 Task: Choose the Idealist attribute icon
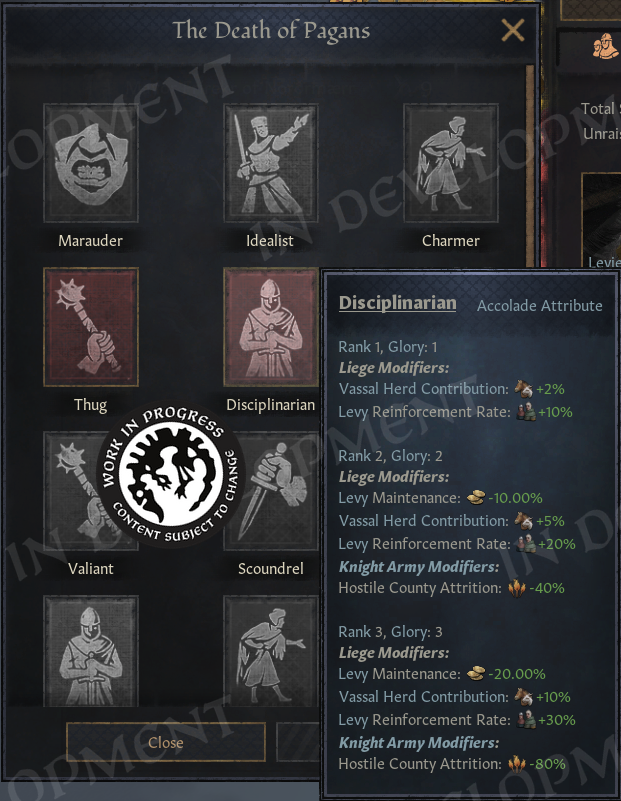[271, 163]
